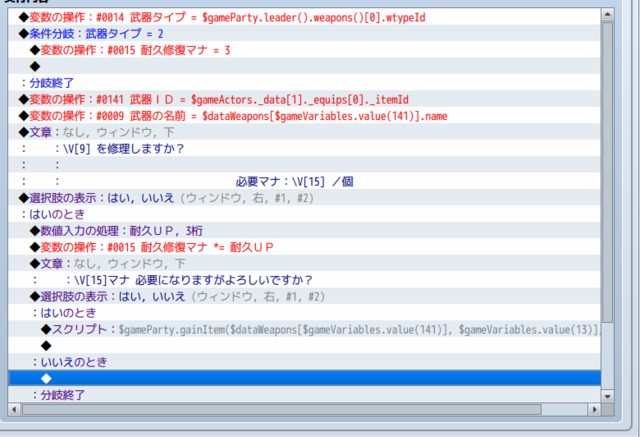Select the highlighted empty command line

click(x=304, y=379)
